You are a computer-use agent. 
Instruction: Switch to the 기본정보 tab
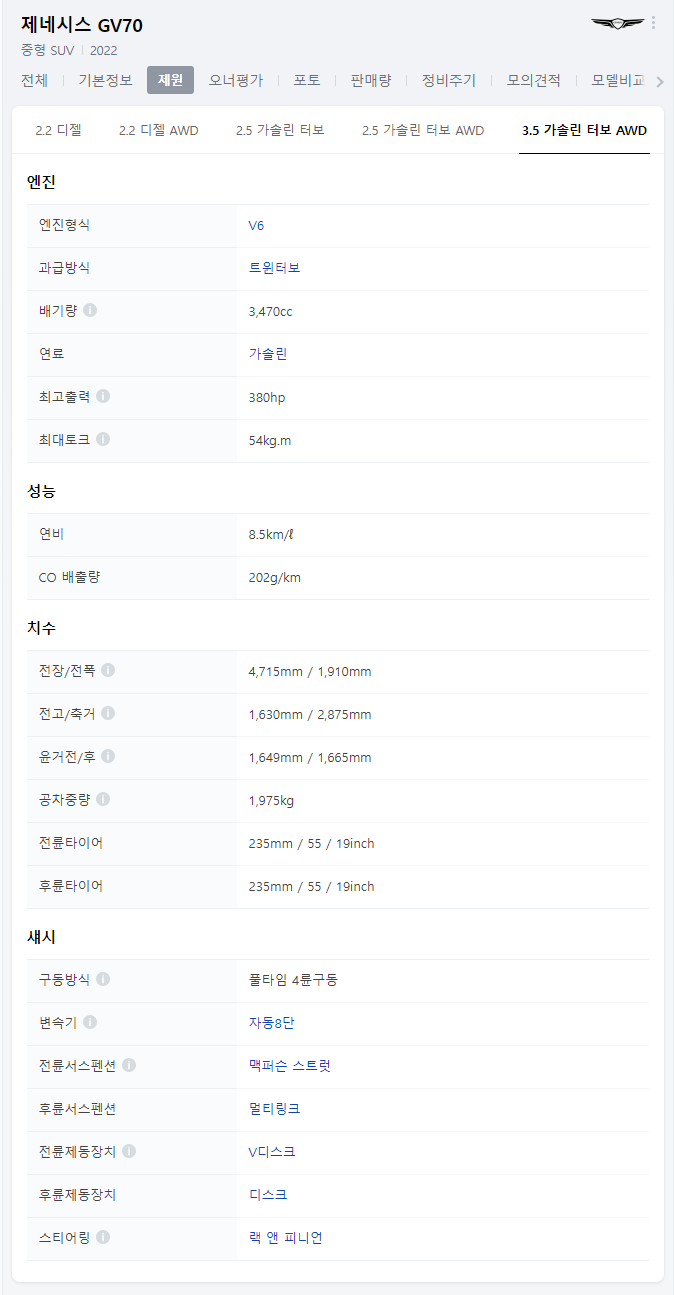105,80
